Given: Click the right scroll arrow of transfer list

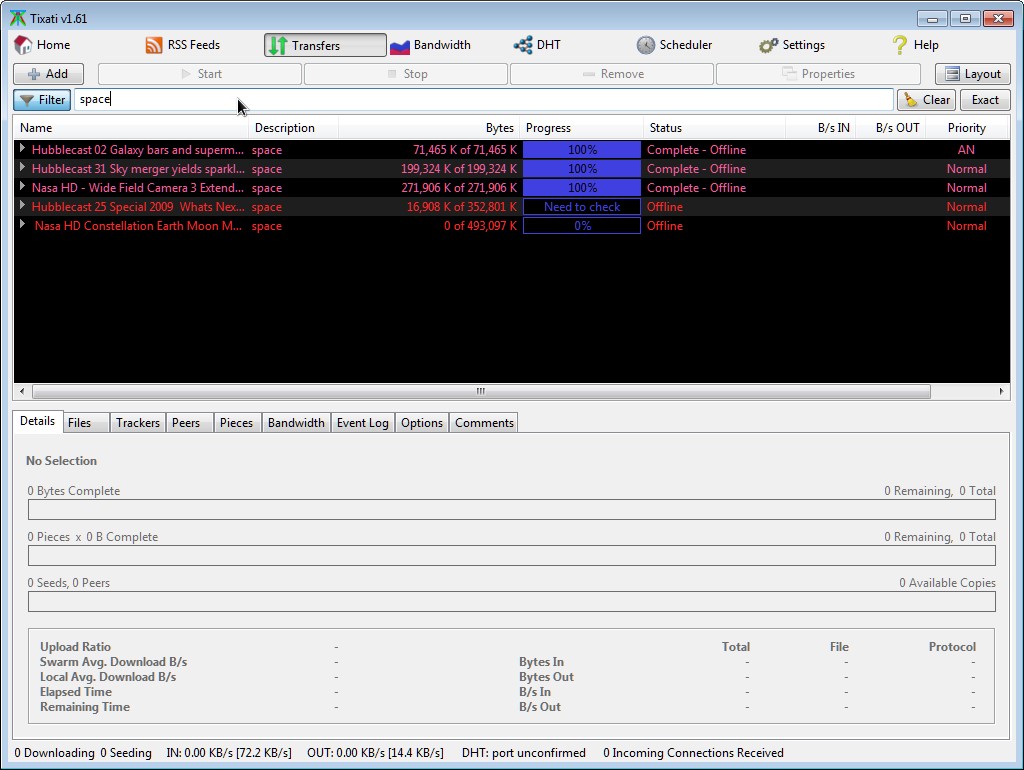Looking at the screenshot, I should point(1001,392).
